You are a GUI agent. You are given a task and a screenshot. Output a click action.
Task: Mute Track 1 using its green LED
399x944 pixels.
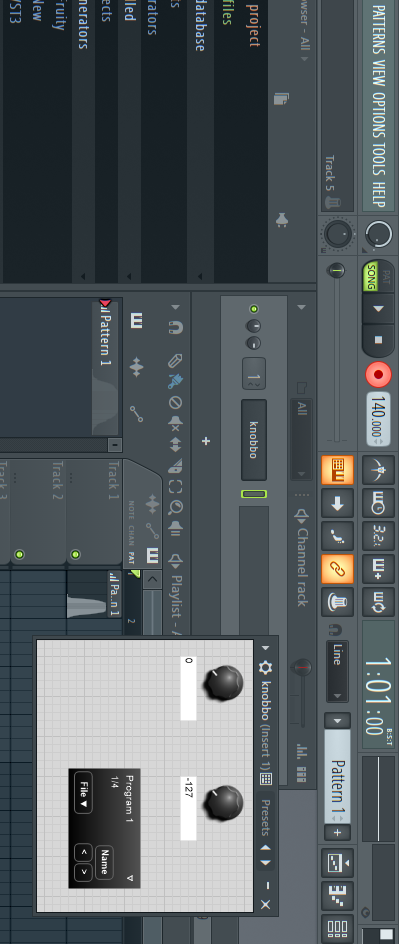[76, 554]
